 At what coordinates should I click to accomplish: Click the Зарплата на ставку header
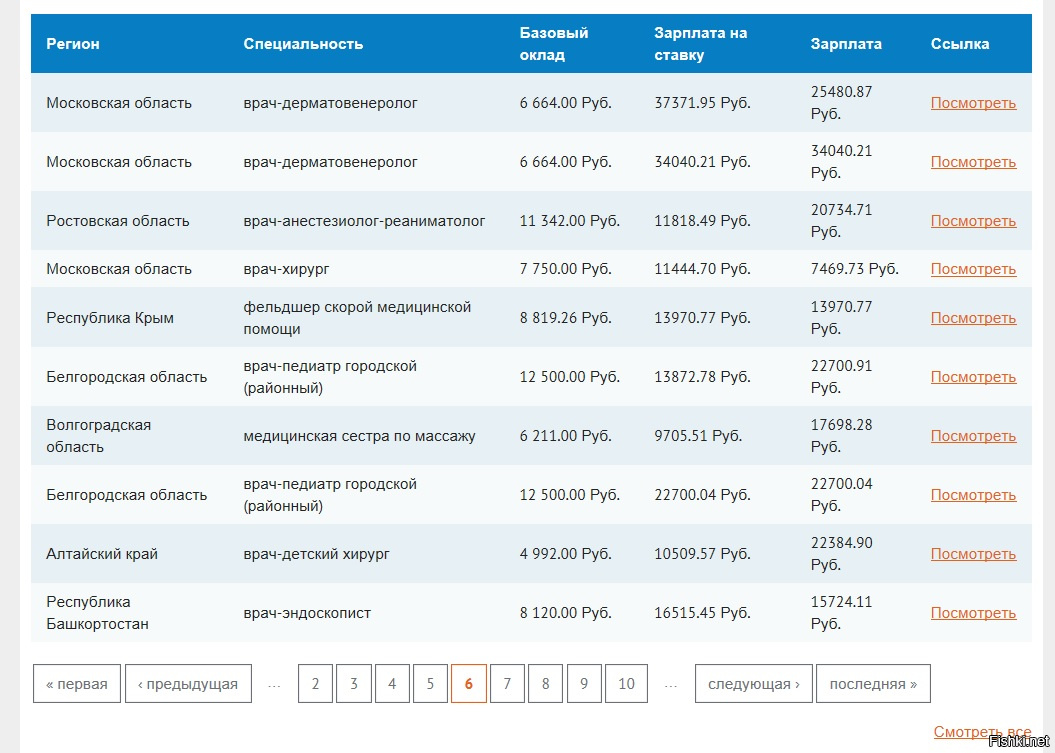click(700, 44)
